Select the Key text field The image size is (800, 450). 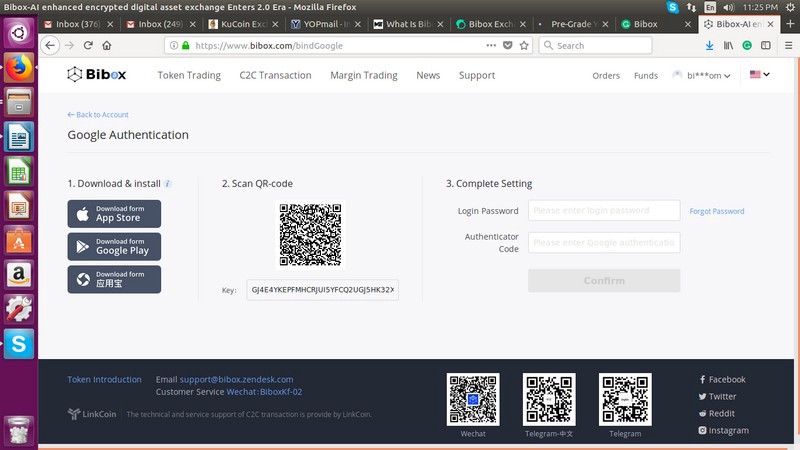coord(322,290)
